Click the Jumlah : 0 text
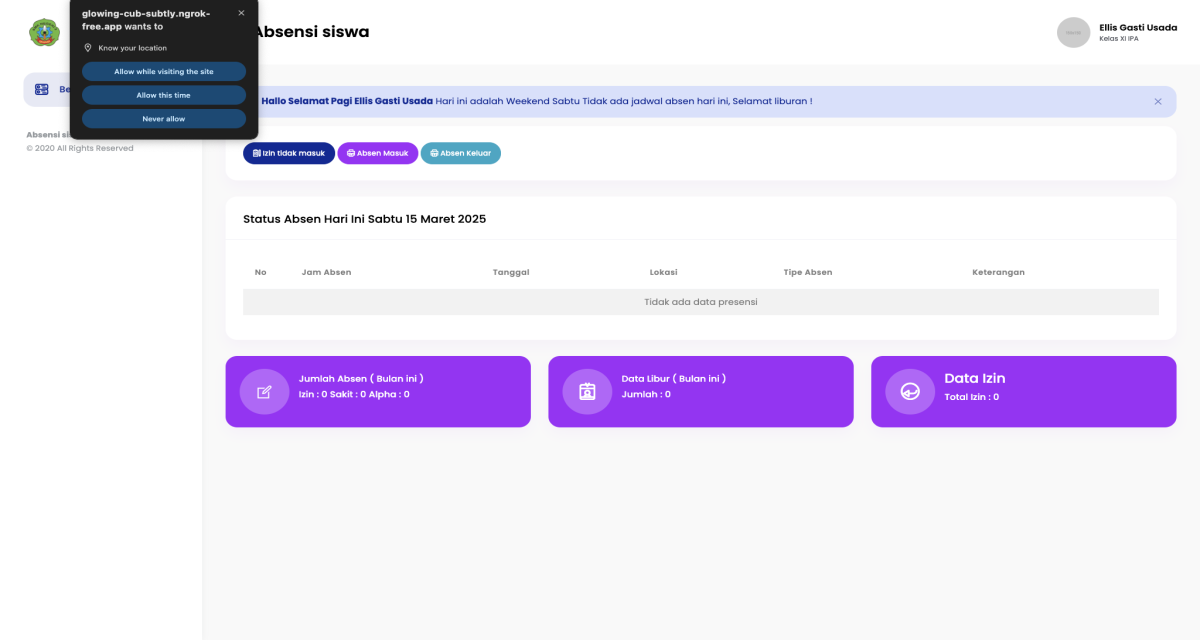1200x640 pixels. point(646,394)
